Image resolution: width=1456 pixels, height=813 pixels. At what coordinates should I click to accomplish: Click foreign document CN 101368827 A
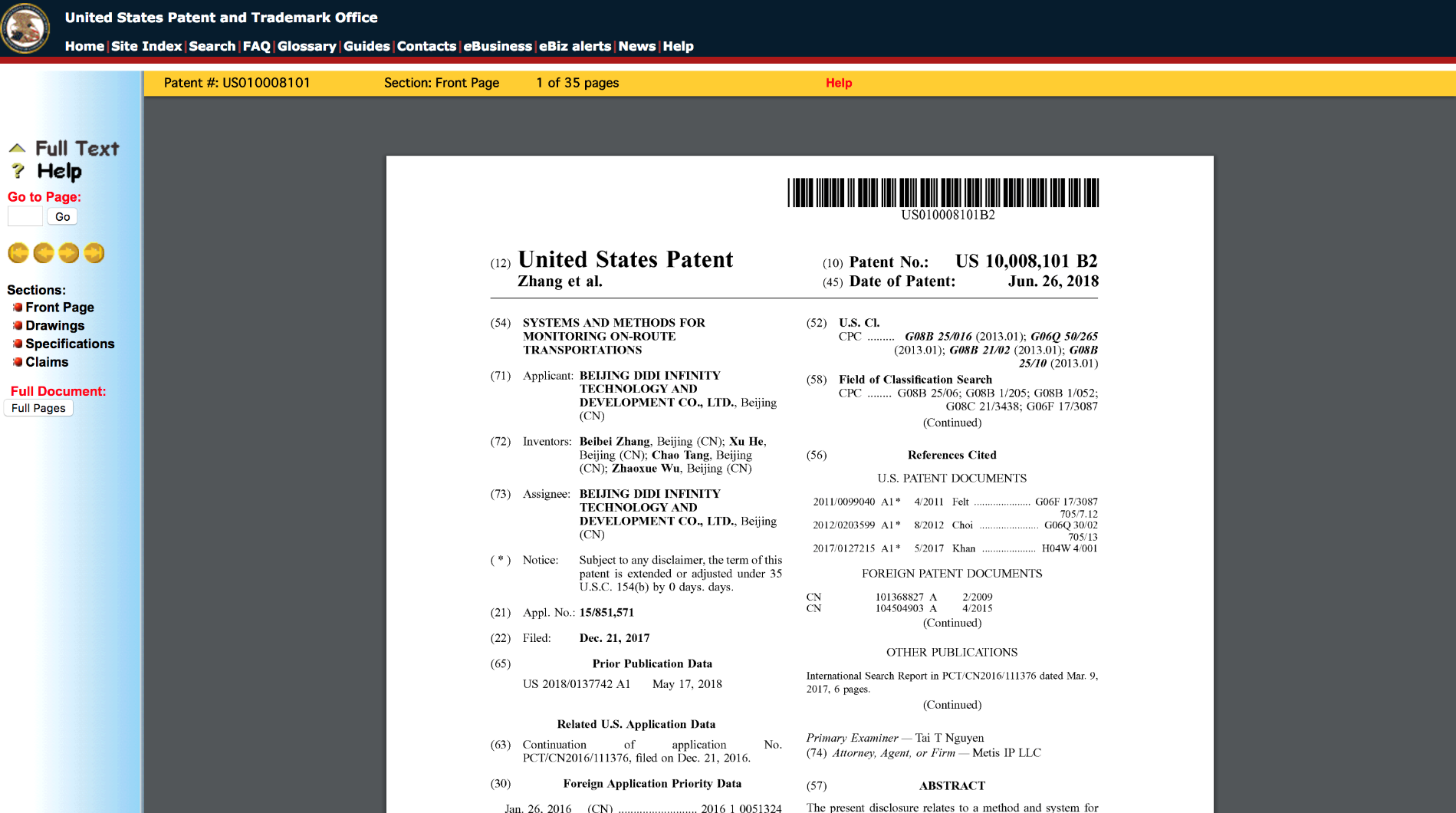coord(899,597)
